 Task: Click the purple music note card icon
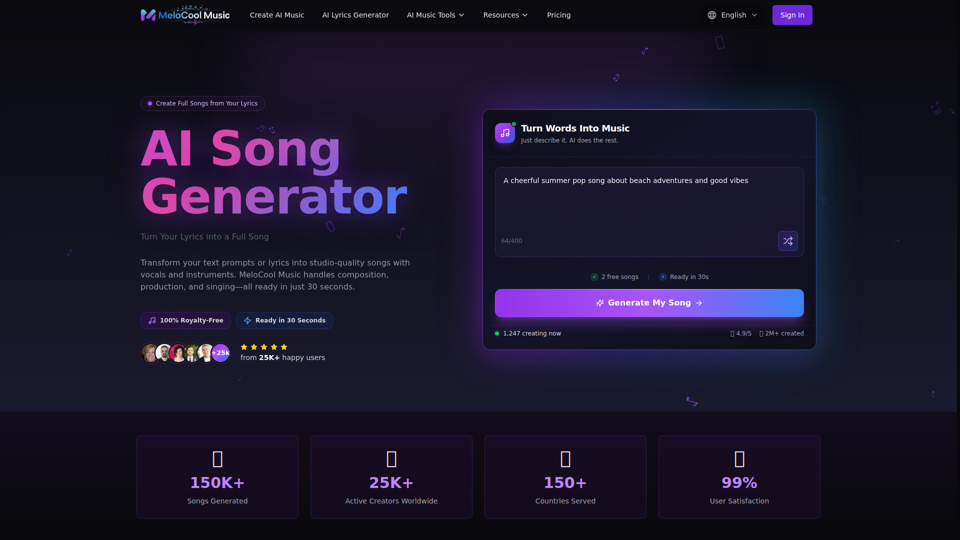coord(504,133)
